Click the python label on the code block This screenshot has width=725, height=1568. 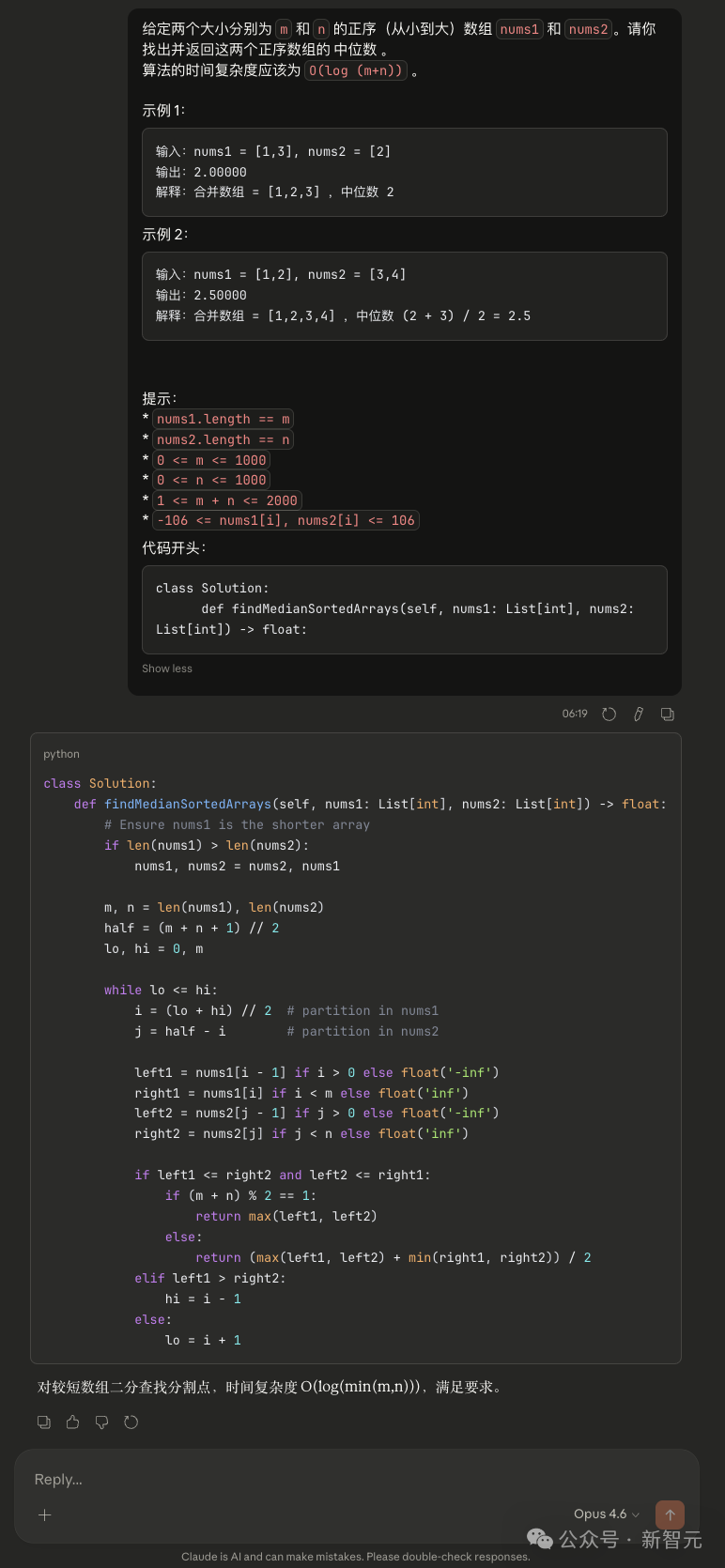click(x=61, y=754)
